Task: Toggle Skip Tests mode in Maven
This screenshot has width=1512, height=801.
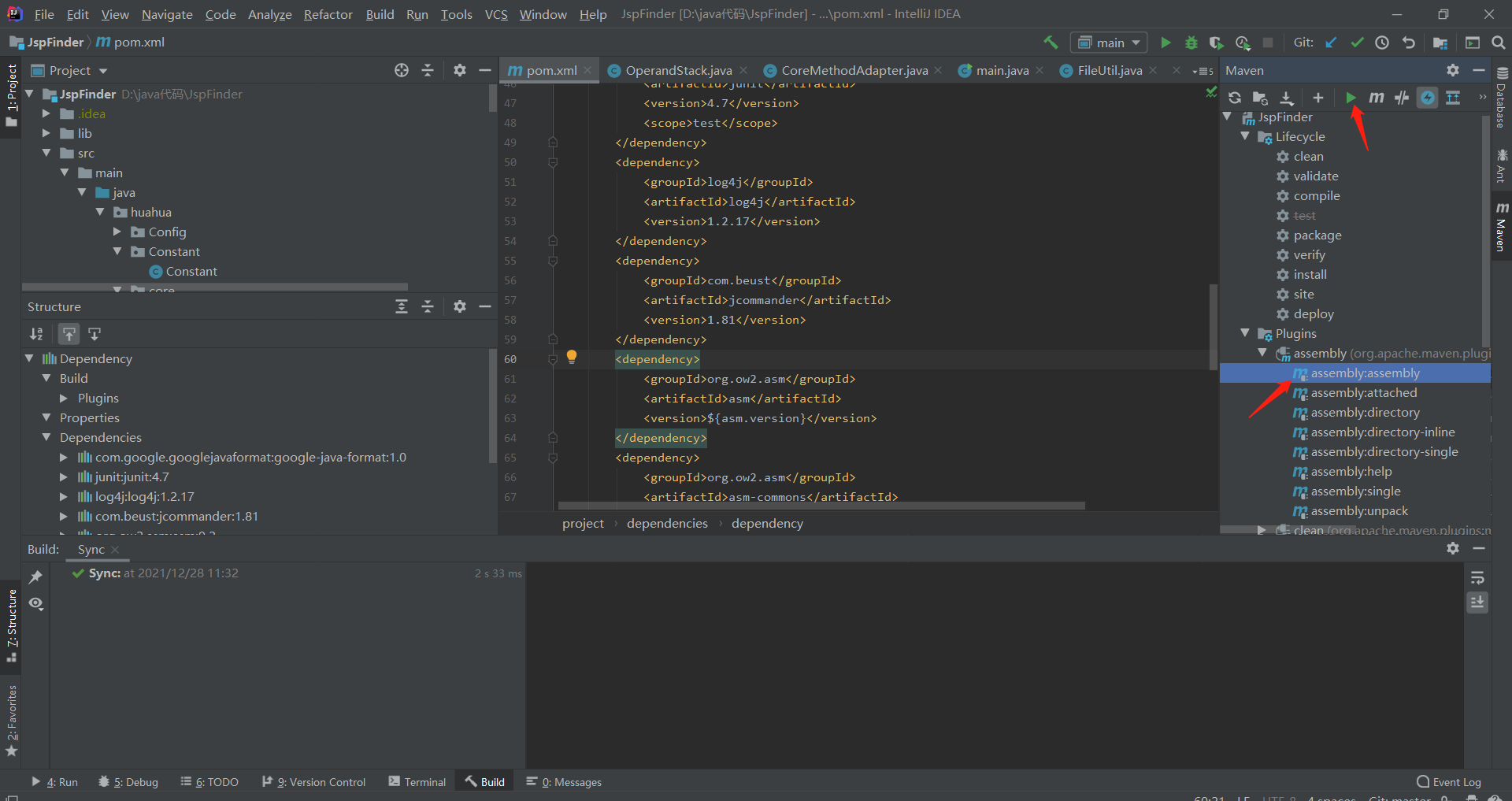Action: (1427, 98)
